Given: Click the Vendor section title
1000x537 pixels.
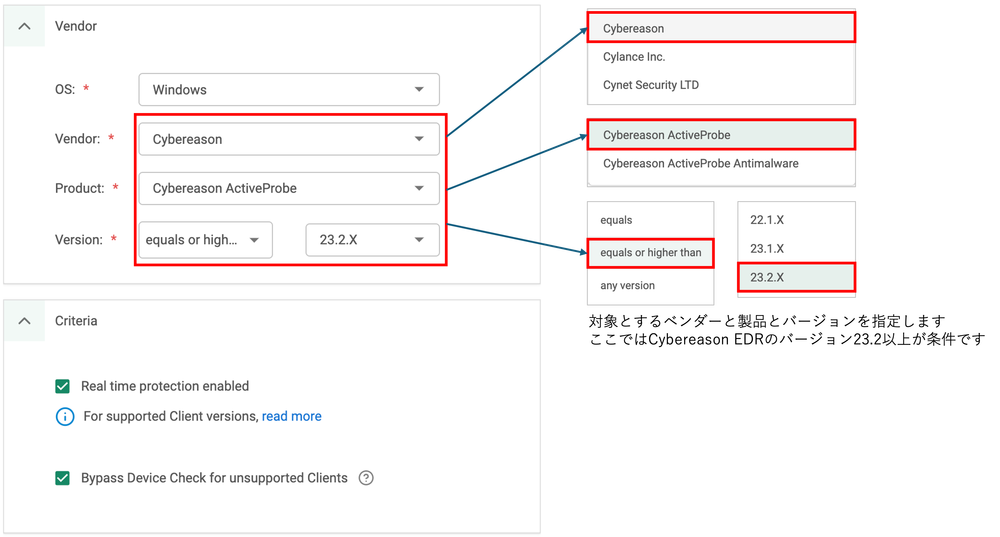Looking at the screenshot, I should [x=76, y=26].
